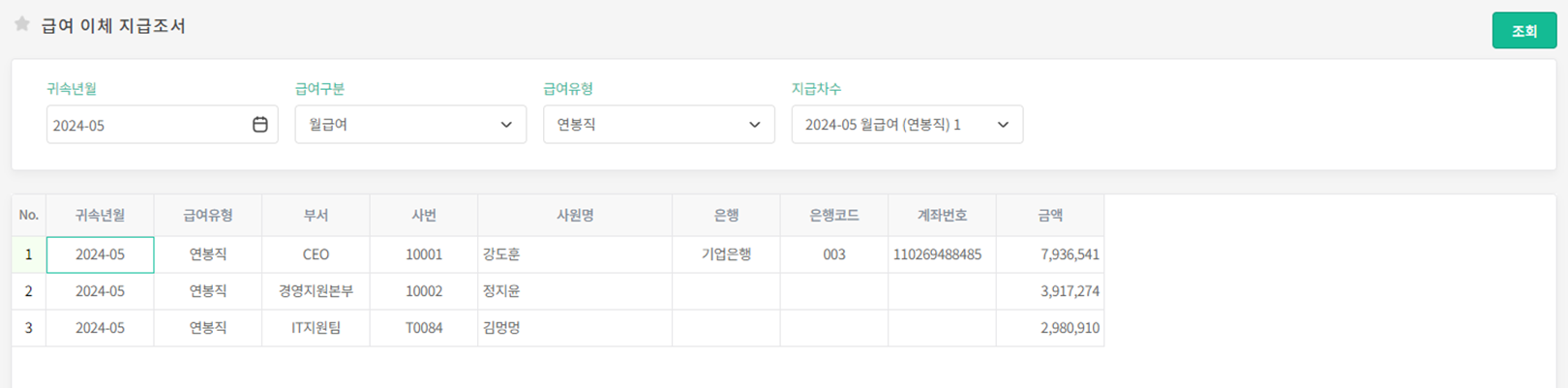The height and width of the screenshot is (388, 1568).
Task: Select the 계좌번호 column header
Action: click(x=942, y=216)
